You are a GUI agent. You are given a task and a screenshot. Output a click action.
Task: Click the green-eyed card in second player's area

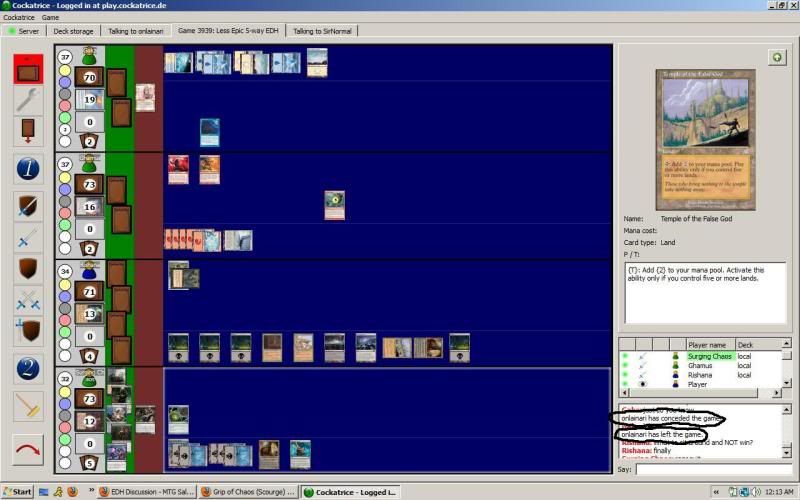[x=335, y=205]
